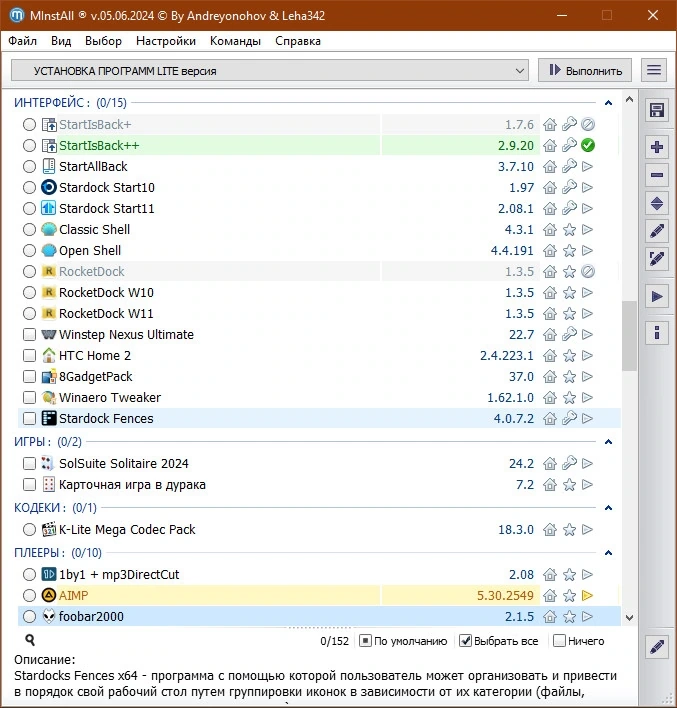The height and width of the screenshot is (708, 677).
Task: Open the Вид menu
Action: pyautogui.click(x=61, y=41)
